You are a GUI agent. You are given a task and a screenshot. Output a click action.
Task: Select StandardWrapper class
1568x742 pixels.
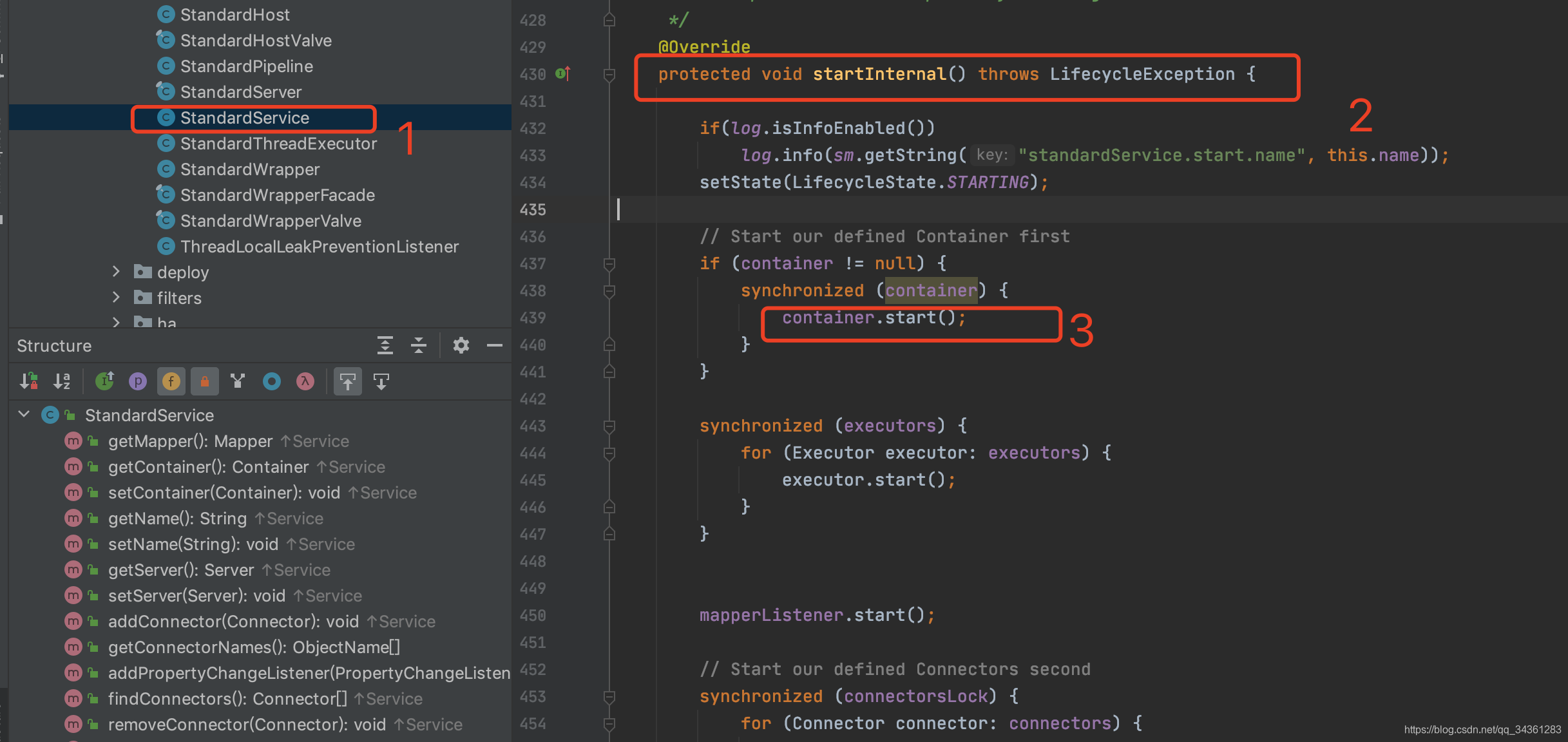tap(250, 169)
